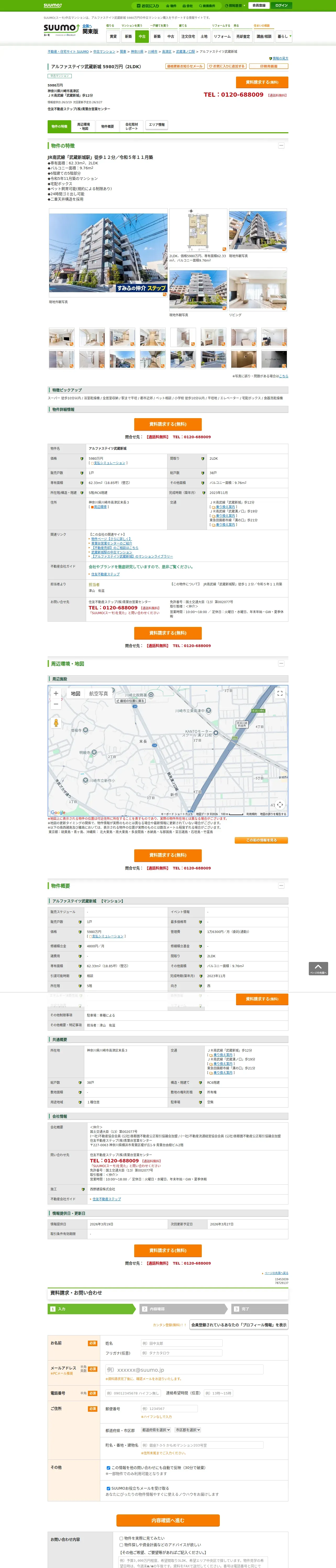
Task: Open the help icon beside 用途地域
Action: [80, 1102]
